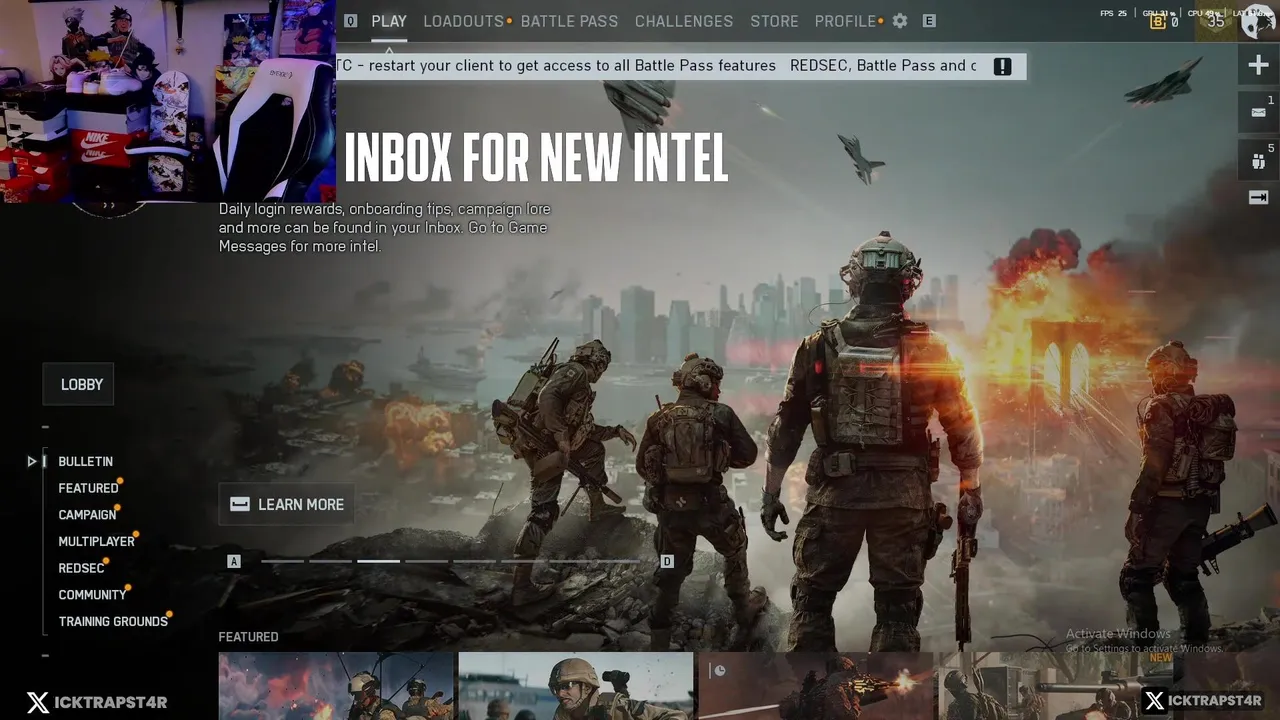Viewport: 1280px width, 720px height.
Task: Open the featured card marked NEW
Action: tap(1056, 686)
